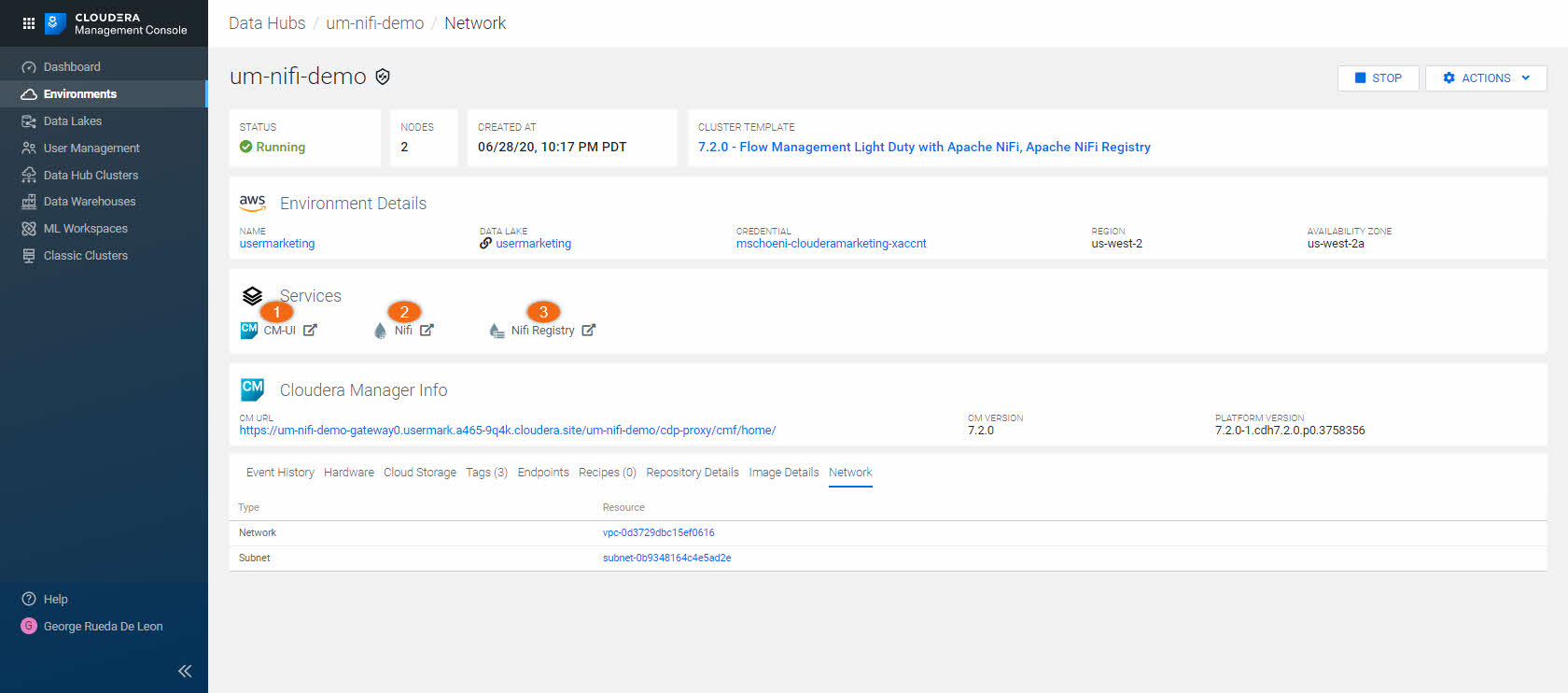Click the Nifi droplet icon
Viewport: 1568px width, 693px height.
pyautogui.click(x=380, y=331)
